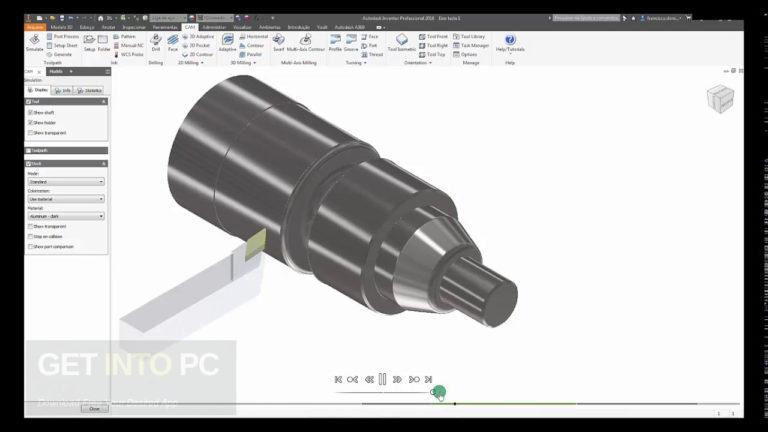Select the Drill tool icon
This screenshot has width=768, height=432.
[x=156, y=40]
